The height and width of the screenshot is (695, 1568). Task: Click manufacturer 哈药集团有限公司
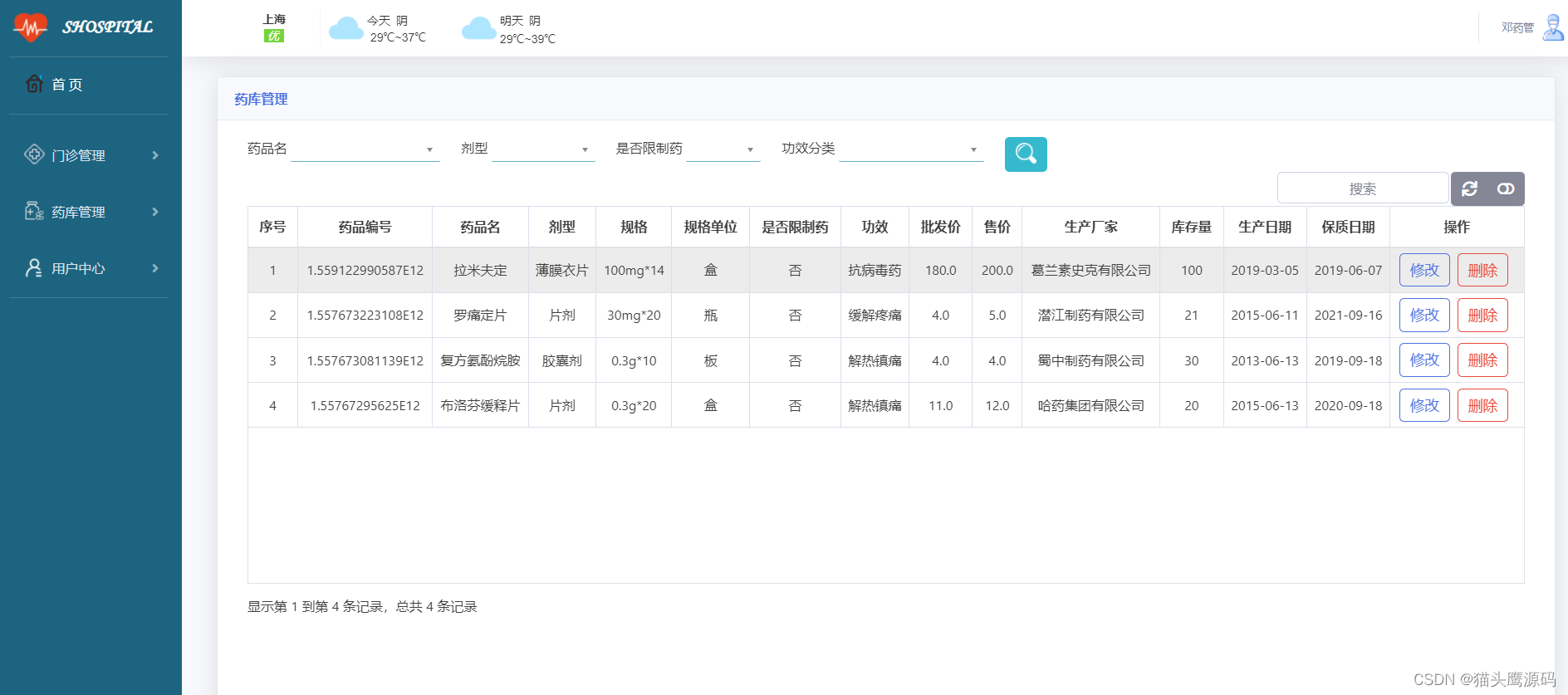[x=1090, y=406]
